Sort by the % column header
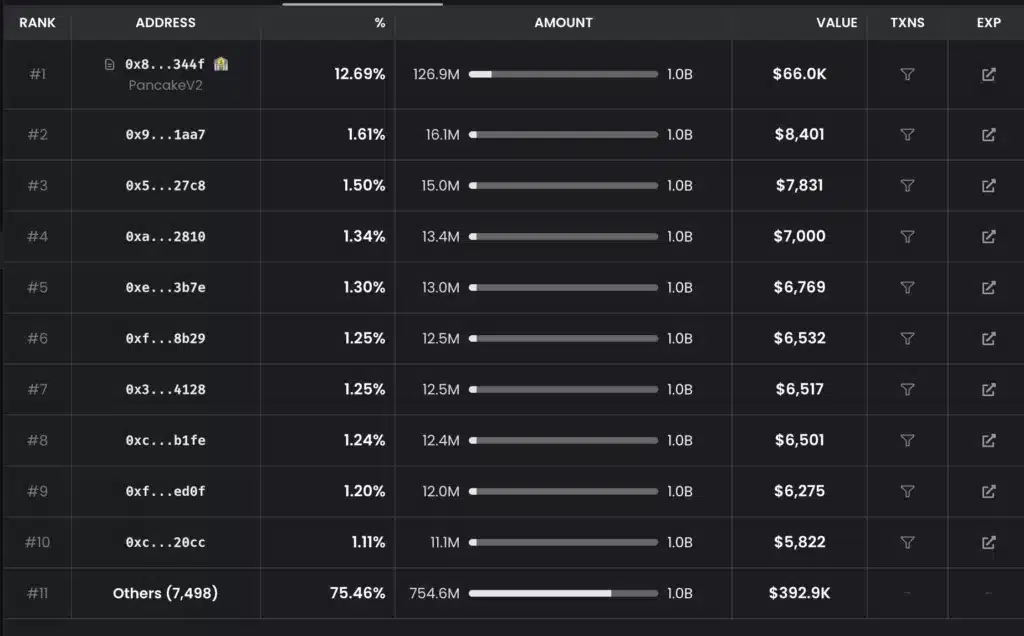This screenshot has width=1024, height=636. [380, 22]
